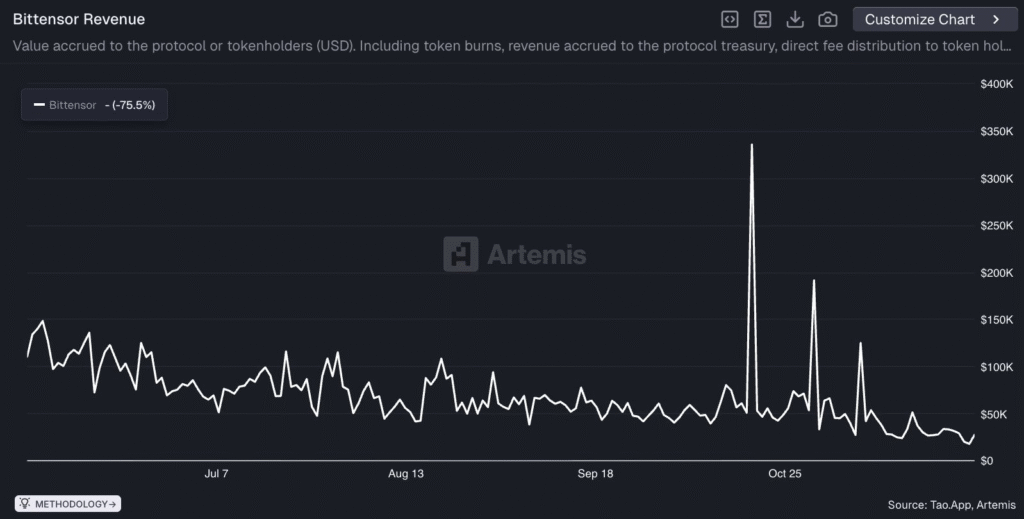Click the Aug 13 date axis label
The height and width of the screenshot is (519, 1024).
[405, 473]
